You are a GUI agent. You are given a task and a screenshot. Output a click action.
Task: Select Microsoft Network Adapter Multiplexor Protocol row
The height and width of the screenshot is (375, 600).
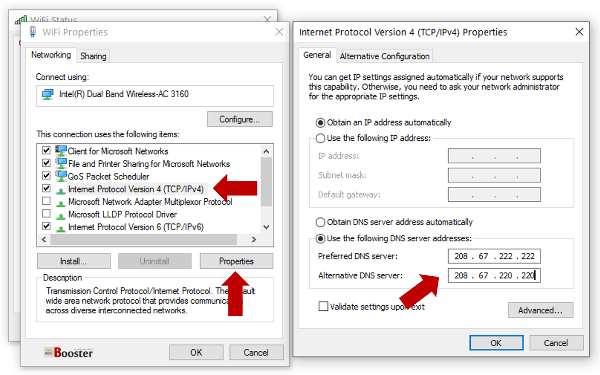pos(150,202)
